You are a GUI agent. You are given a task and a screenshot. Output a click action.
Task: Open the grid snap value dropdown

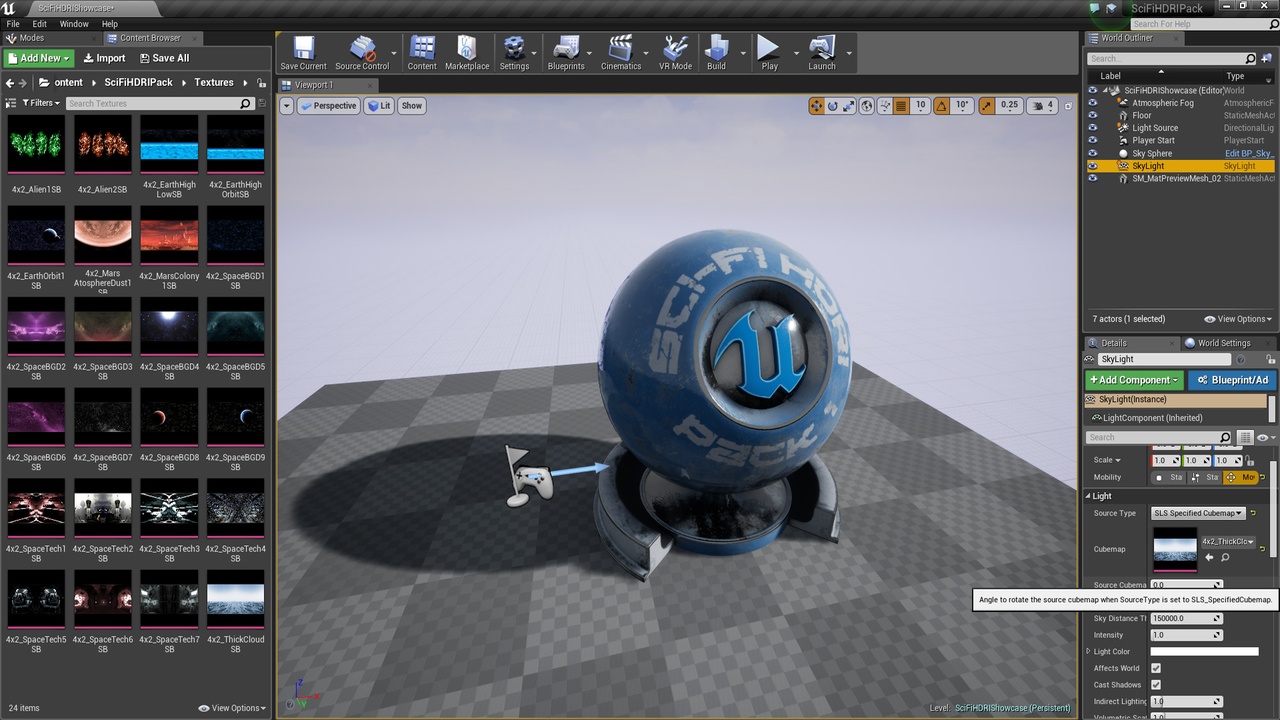tap(920, 105)
